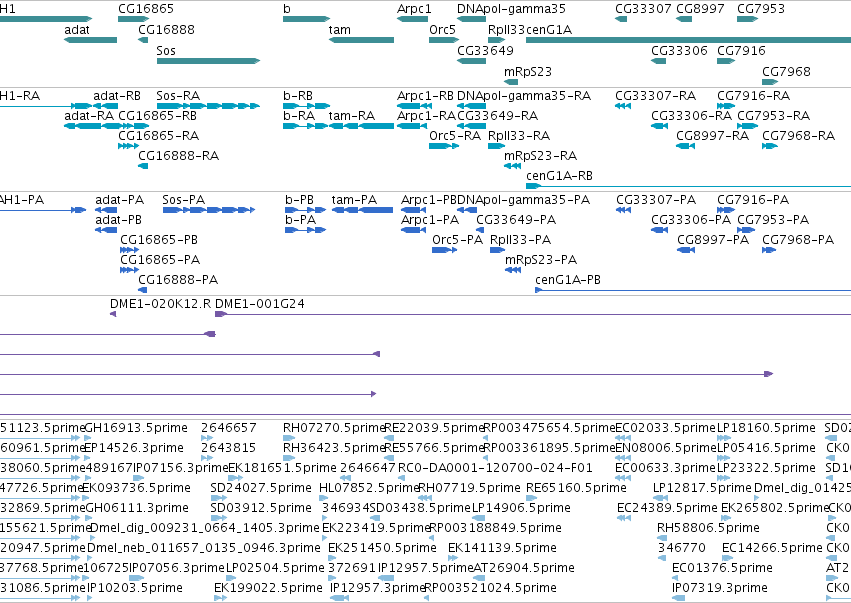851x603 pixels.
Task: Select the 2643815 EST label
Action: (x=228, y=448)
